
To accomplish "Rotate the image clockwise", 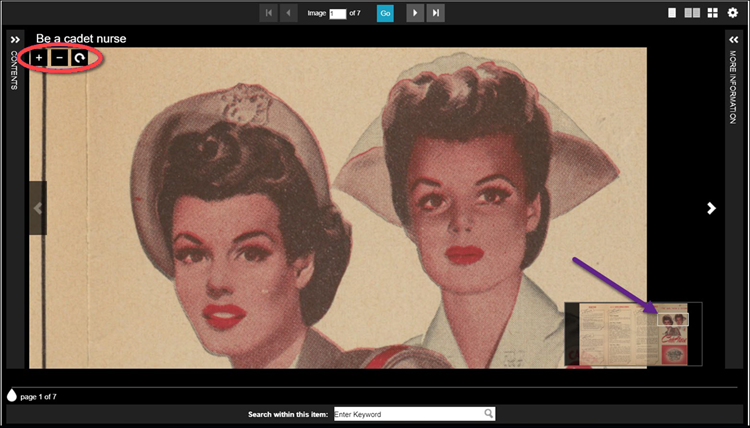I will coord(80,58).
